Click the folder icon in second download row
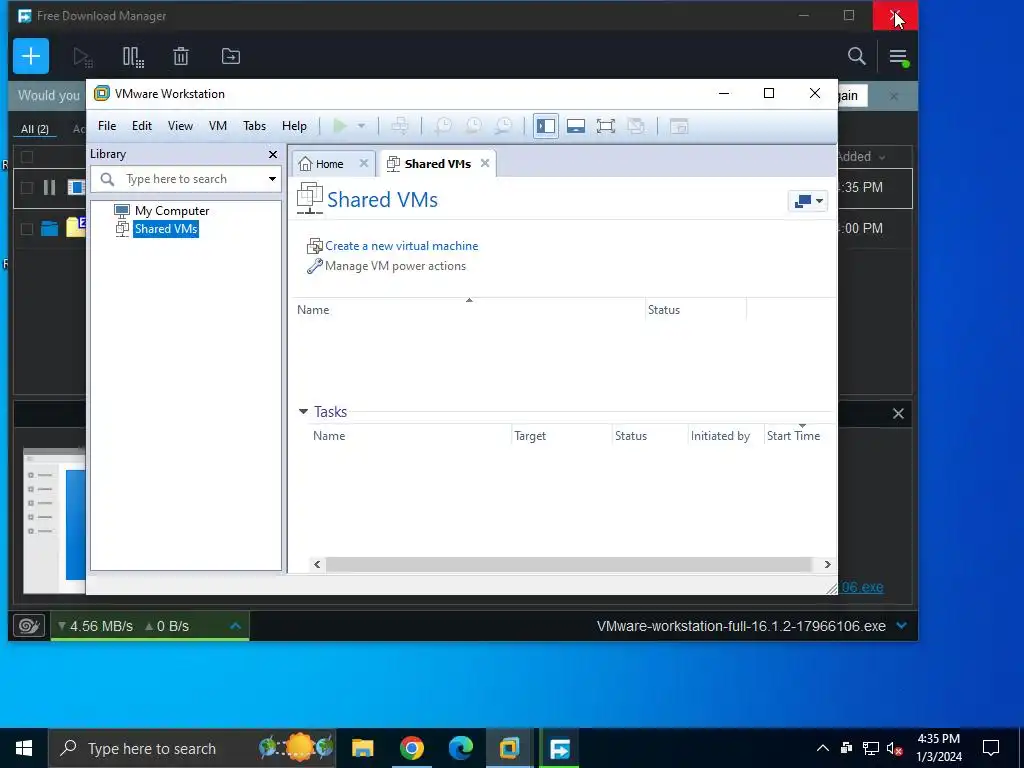Screen dimensions: 1024x768 point(50,229)
